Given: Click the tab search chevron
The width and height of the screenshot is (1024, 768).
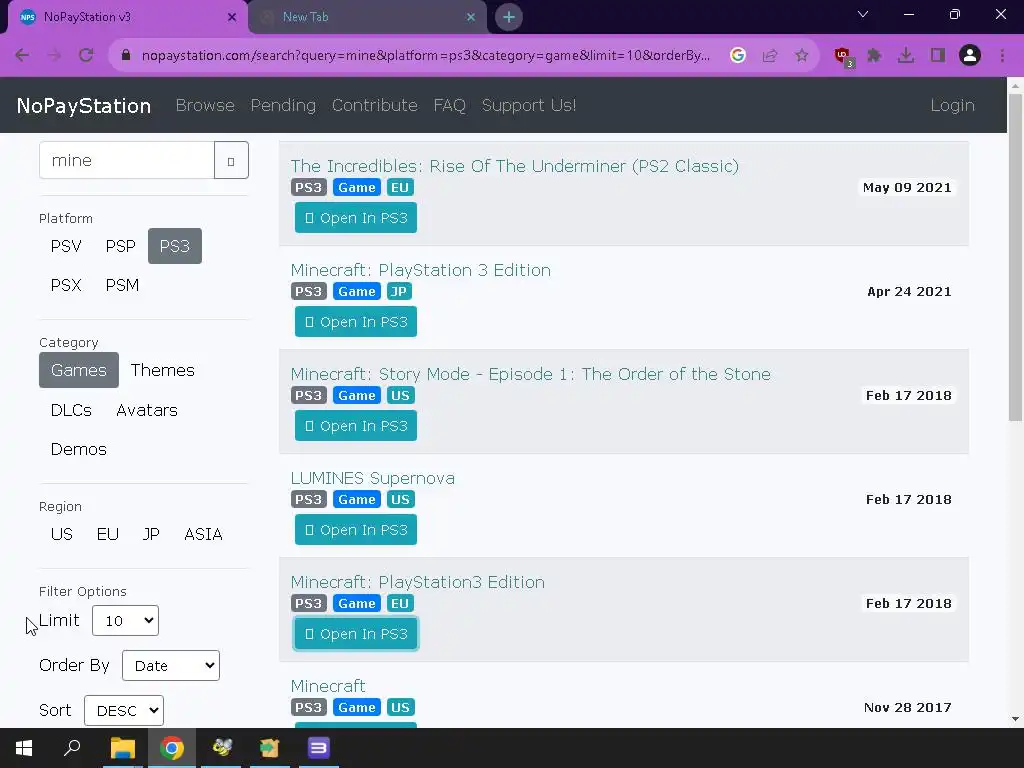Looking at the screenshot, I should 863,14.
